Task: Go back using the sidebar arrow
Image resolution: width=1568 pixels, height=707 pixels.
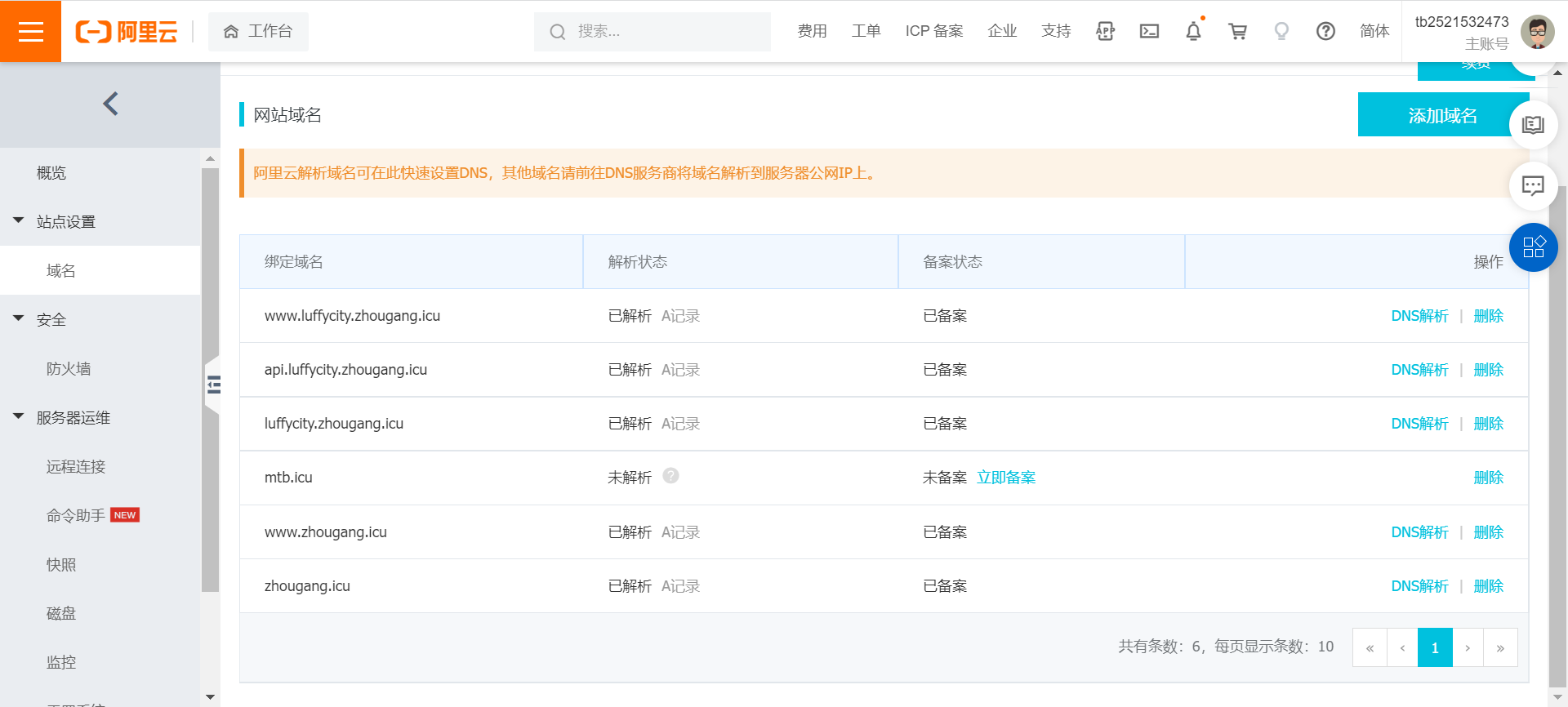Action: [110, 104]
